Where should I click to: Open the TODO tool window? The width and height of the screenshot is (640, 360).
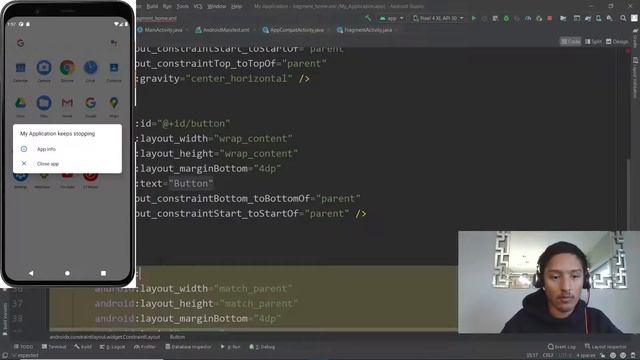[23, 347]
